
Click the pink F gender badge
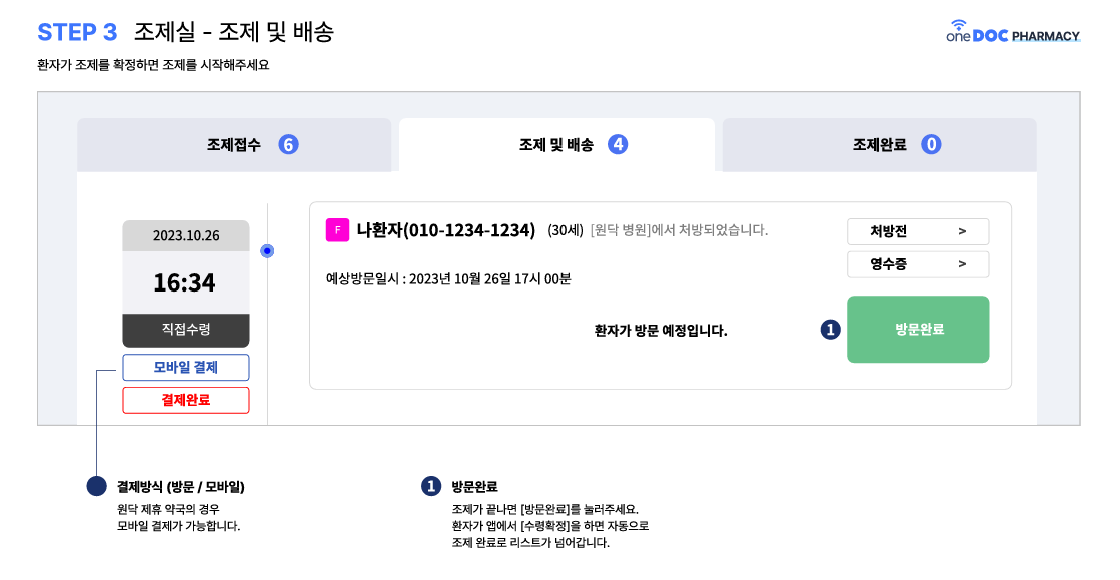click(x=337, y=230)
